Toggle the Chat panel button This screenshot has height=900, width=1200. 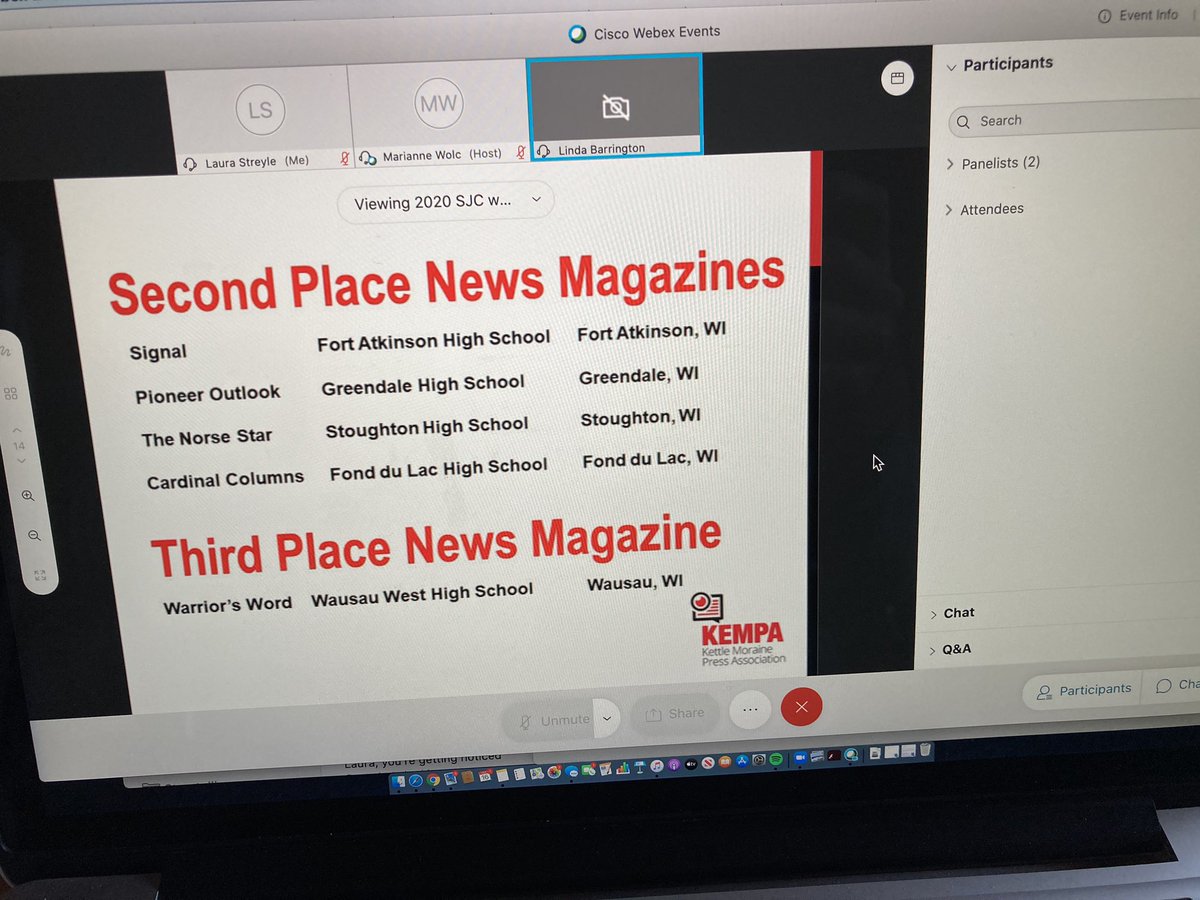(1176, 686)
